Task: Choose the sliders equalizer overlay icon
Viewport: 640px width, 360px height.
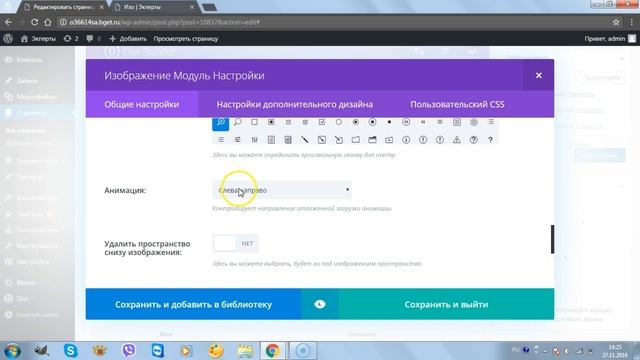Action: tap(254, 140)
